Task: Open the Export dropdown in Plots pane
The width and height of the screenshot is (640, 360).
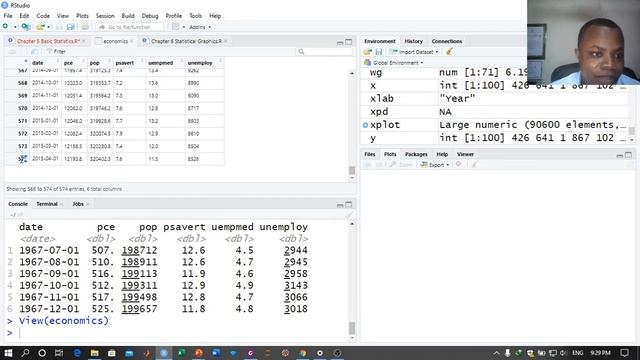Action: (x=435, y=165)
